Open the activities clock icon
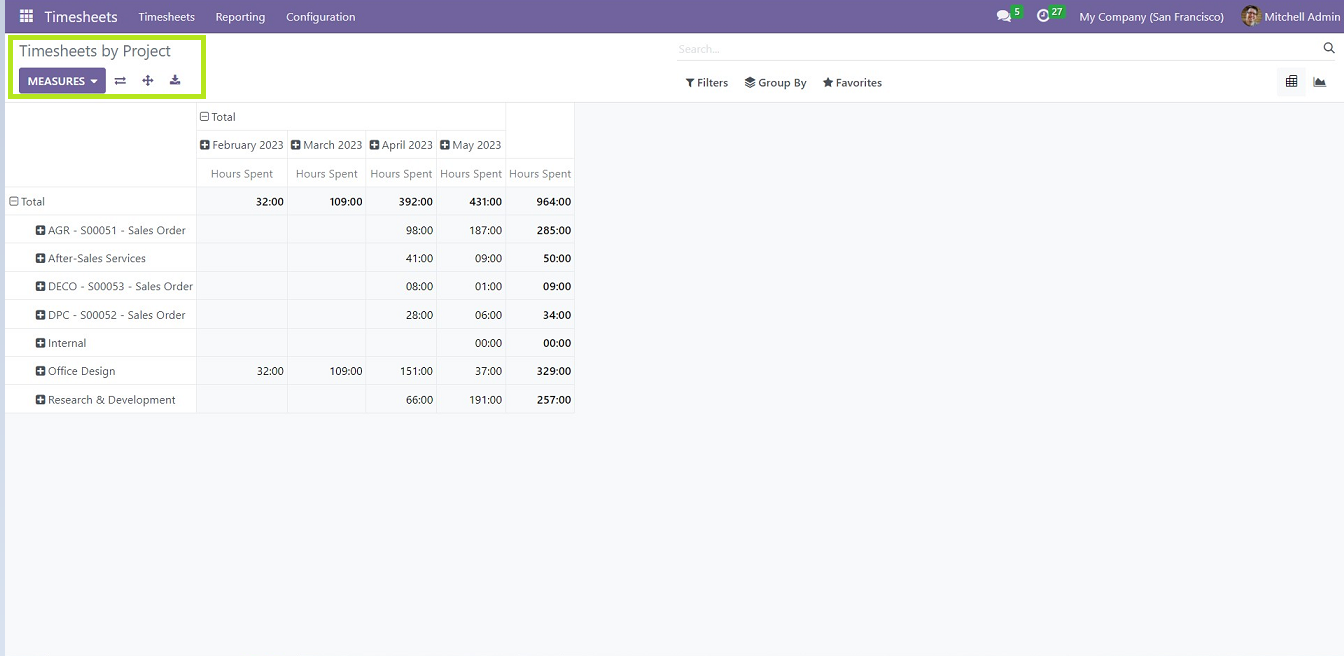The height and width of the screenshot is (656, 1344). (1043, 17)
